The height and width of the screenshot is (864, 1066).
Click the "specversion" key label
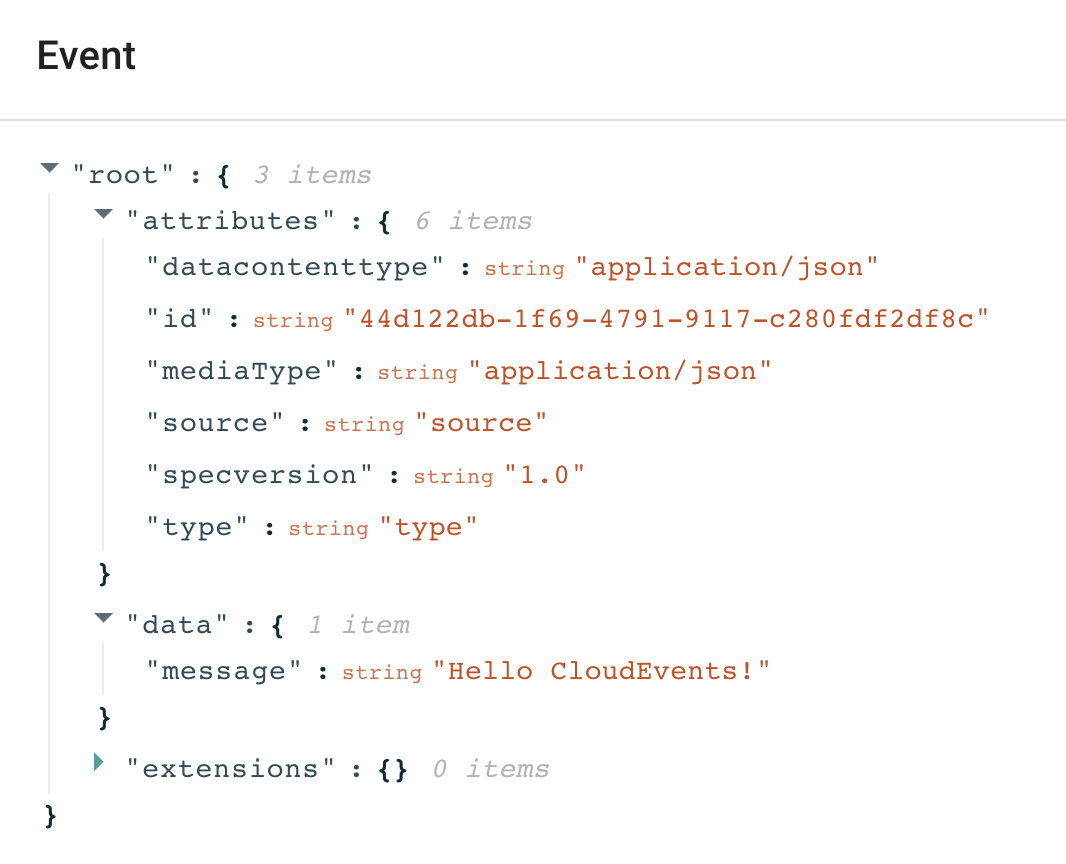click(260, 476)
